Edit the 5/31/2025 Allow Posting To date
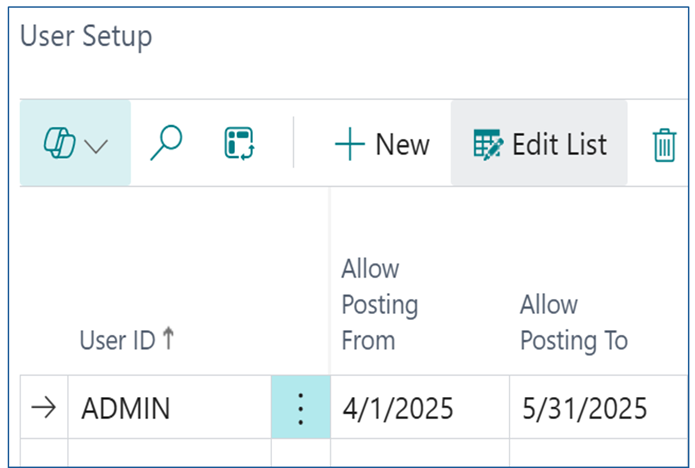This screenshot has width=695, height=468. click(x=598, y=407)
